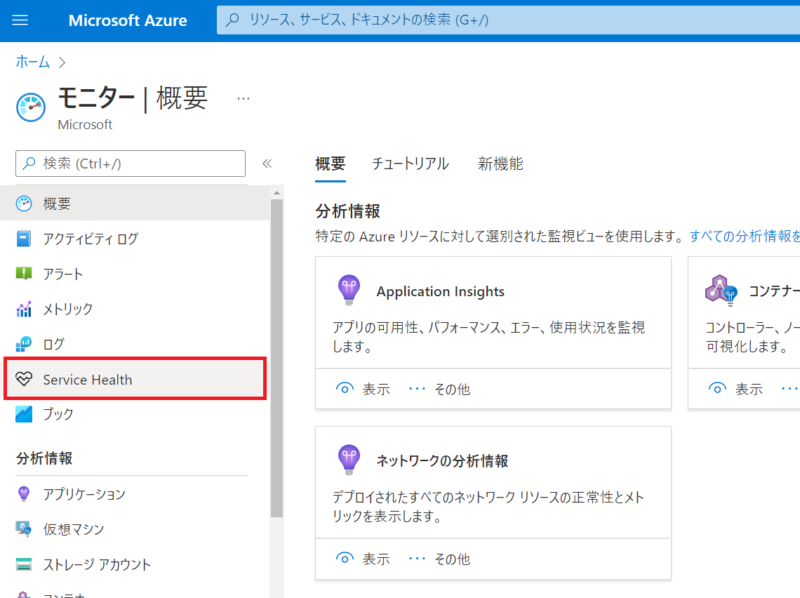The width and height of the screenshot is (800, 598).
Task: Click the magnifier icon in global search
Action: (x=233, y=20)
